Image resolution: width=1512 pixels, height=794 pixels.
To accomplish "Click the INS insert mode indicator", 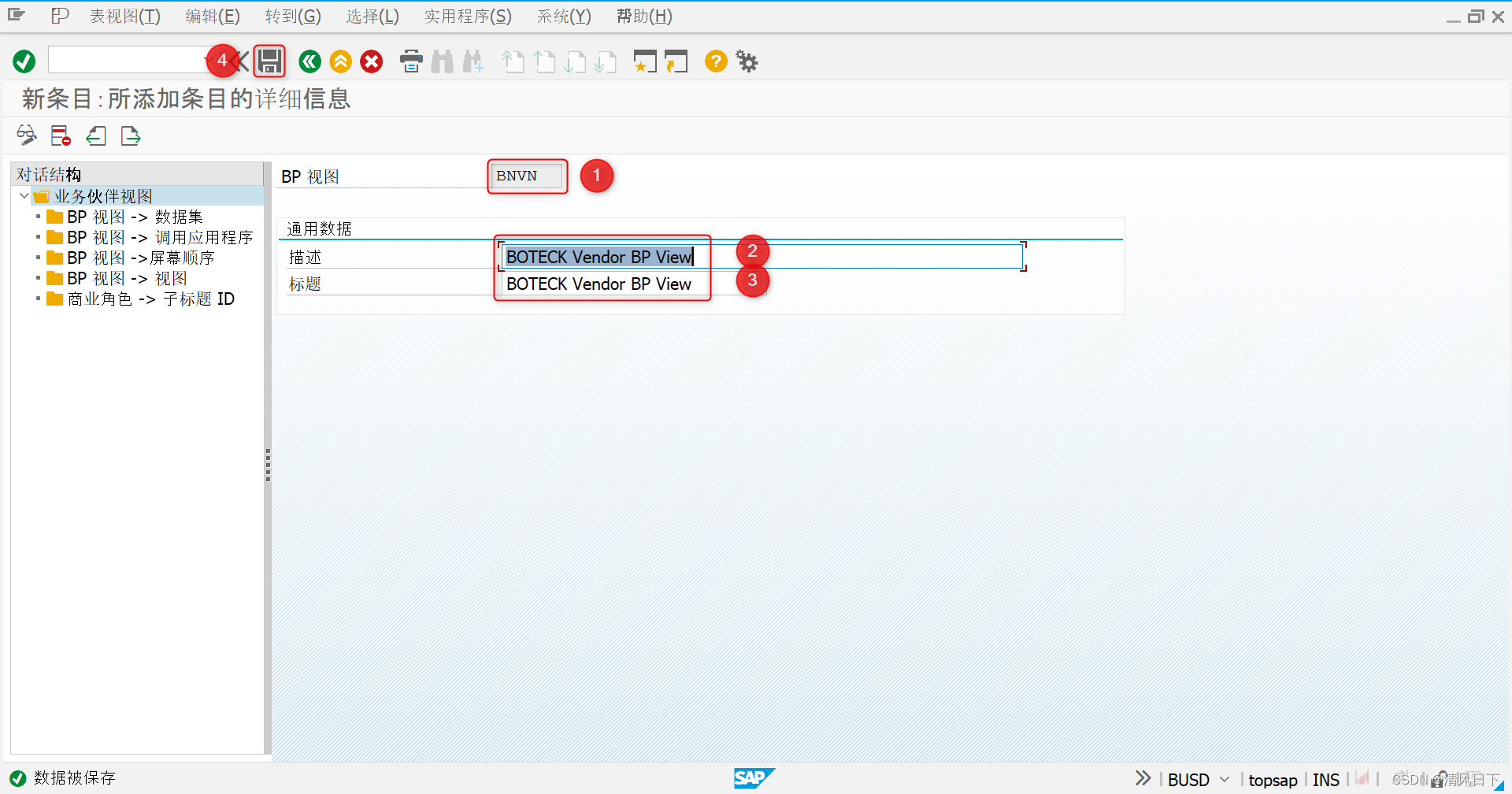I will [1326, 780].
